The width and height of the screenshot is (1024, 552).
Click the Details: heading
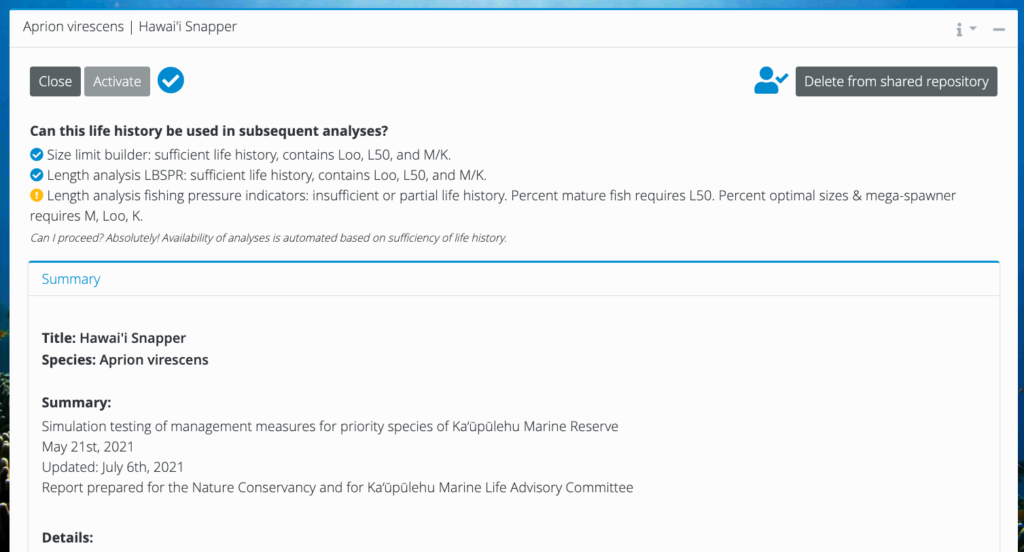click(67, 537)
